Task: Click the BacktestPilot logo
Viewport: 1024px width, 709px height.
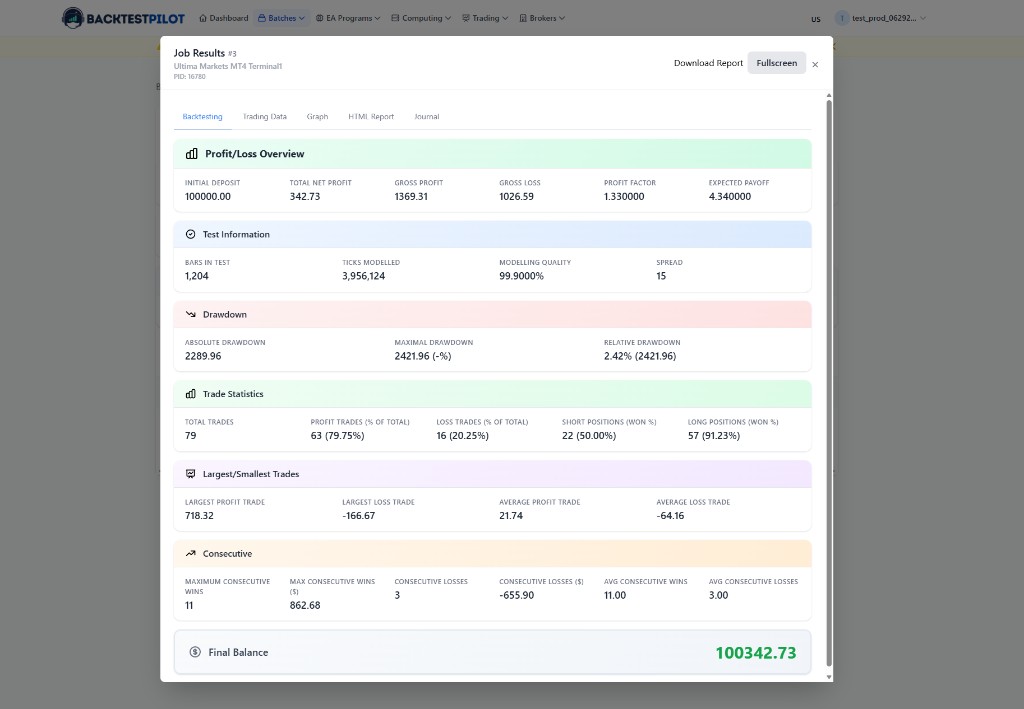Action: 123,18
